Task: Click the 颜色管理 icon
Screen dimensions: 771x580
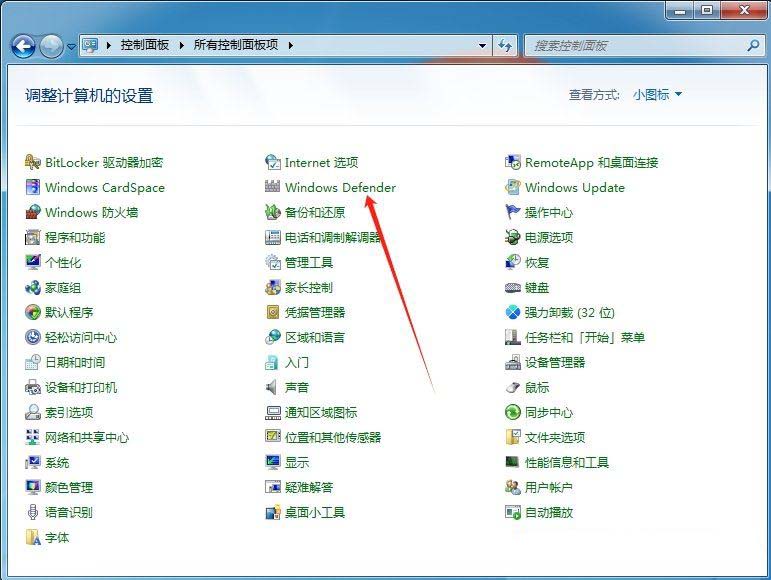Action: [x=32, y=488]
